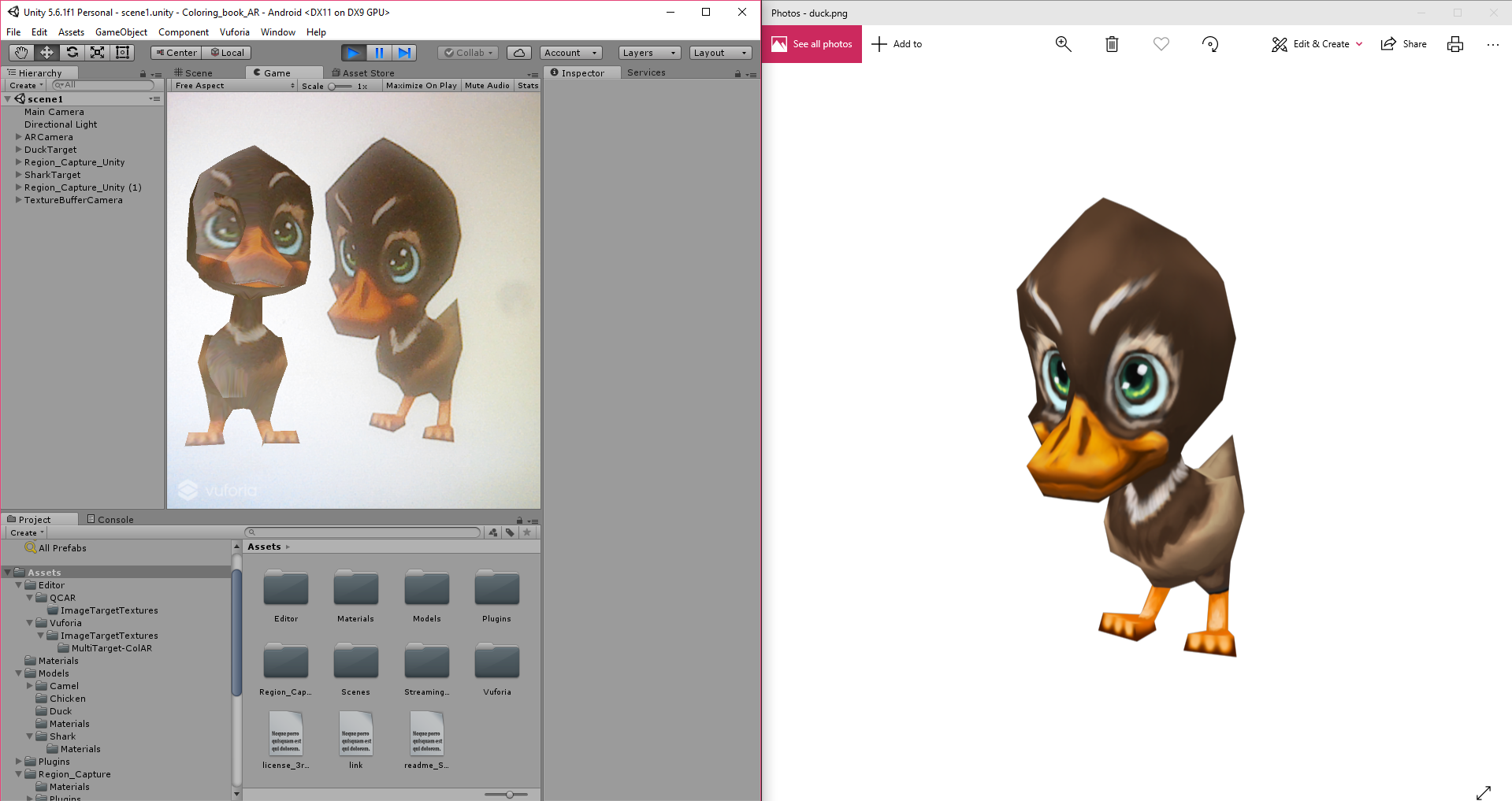Select the Chicken folder under Models
This screenshot has height=801, width=1512.
click(68, 699)
